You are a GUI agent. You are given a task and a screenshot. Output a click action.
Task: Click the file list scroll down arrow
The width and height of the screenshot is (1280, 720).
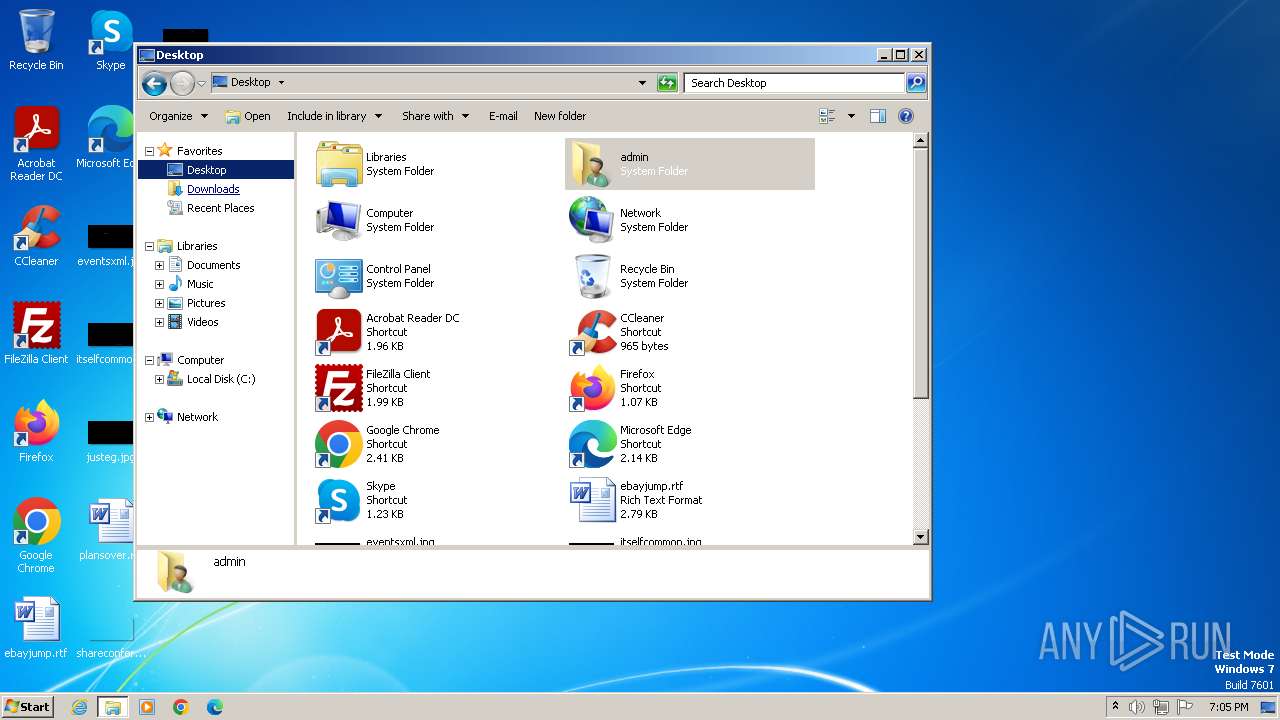(921, 537)
